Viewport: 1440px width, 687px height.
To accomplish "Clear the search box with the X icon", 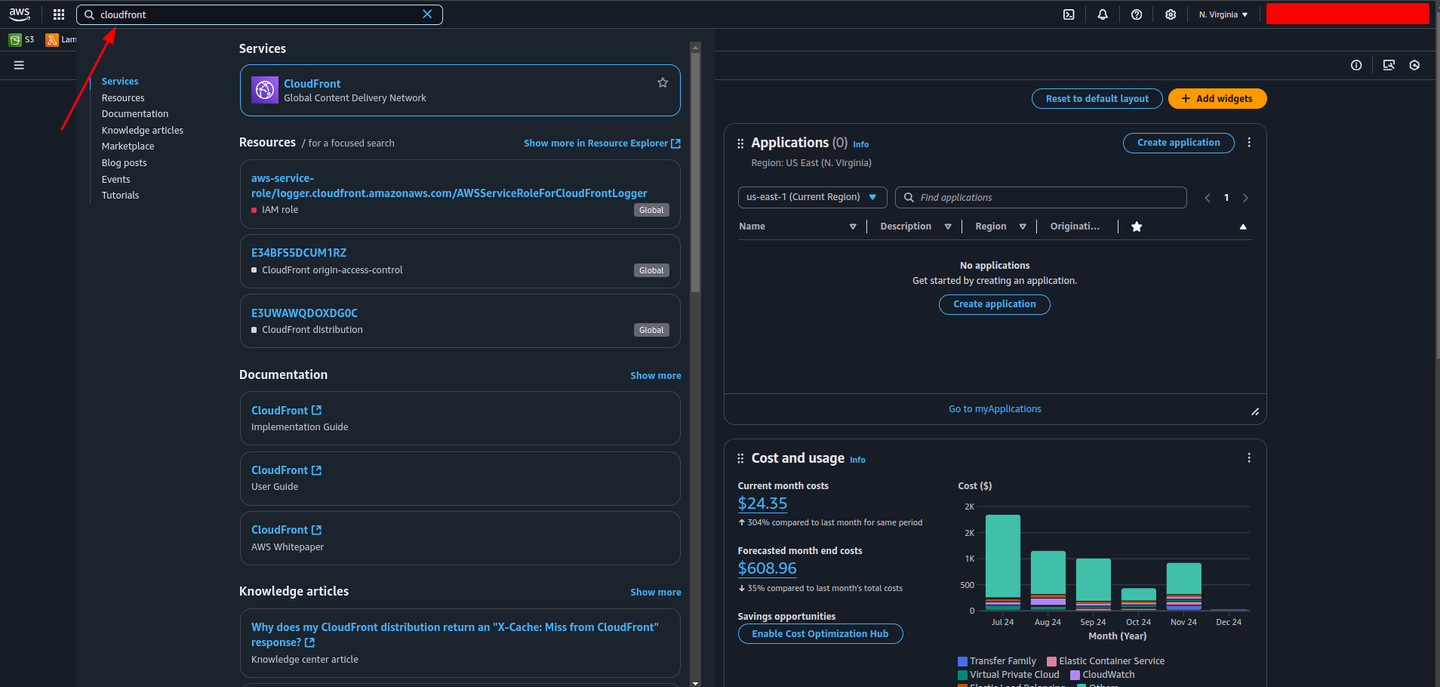I will 427,14.
